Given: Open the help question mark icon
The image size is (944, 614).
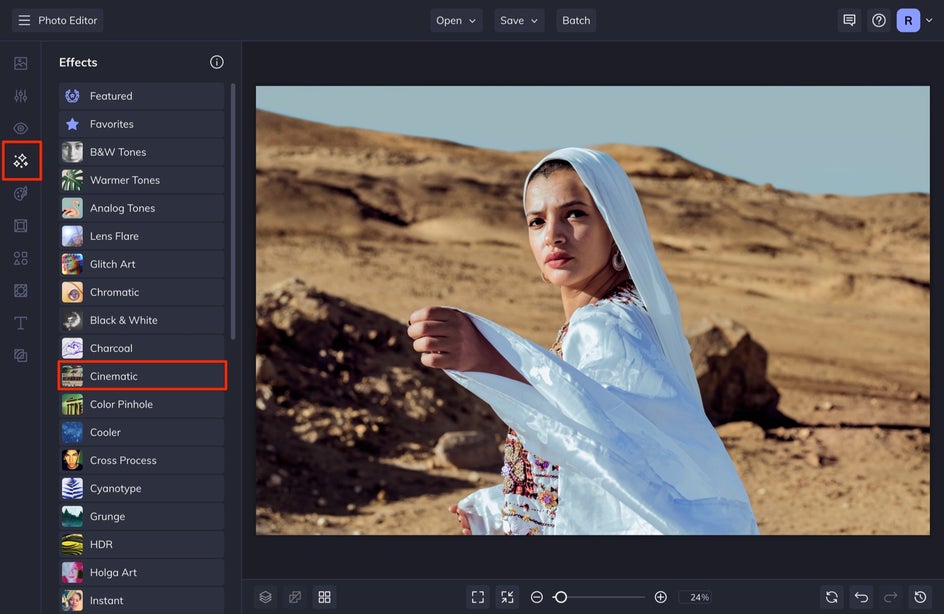Looking at the screenshot, I should tap(879, 20).
